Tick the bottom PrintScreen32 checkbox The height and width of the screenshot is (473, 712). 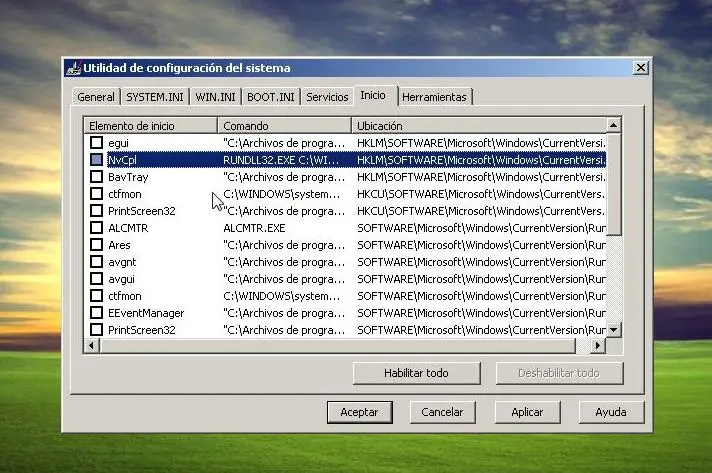(x=96, y=330)
